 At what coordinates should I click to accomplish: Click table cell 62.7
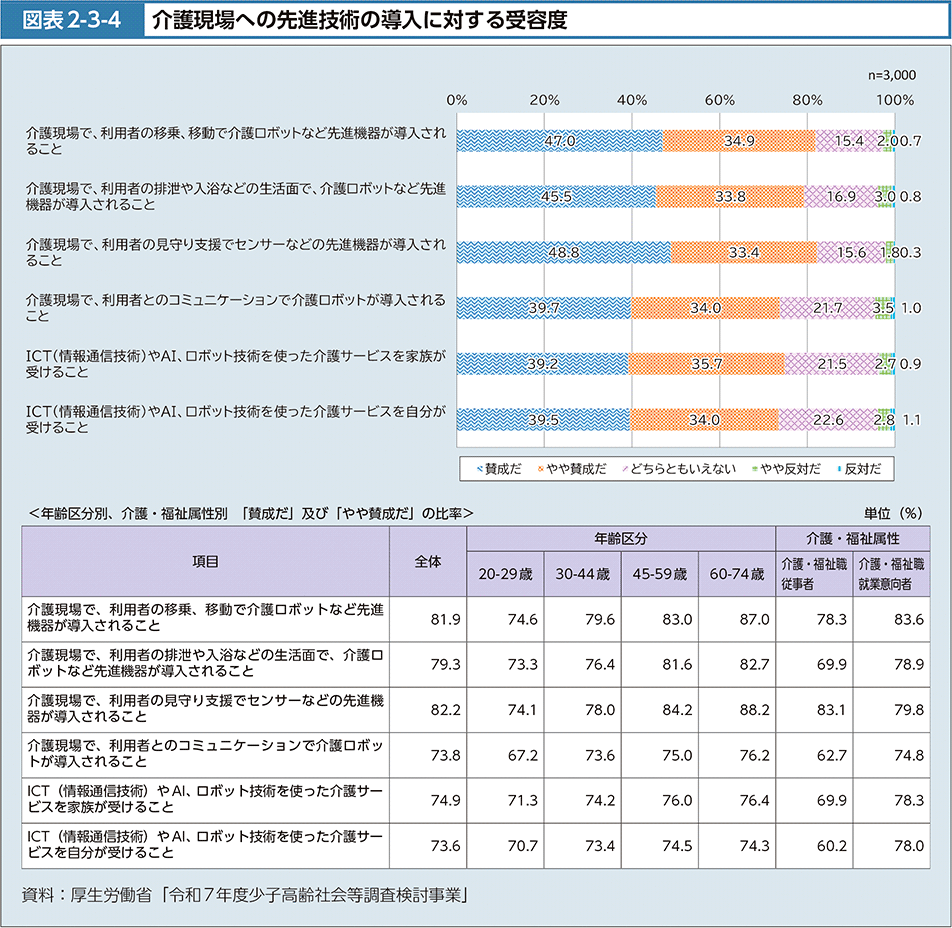click(831, 756)
